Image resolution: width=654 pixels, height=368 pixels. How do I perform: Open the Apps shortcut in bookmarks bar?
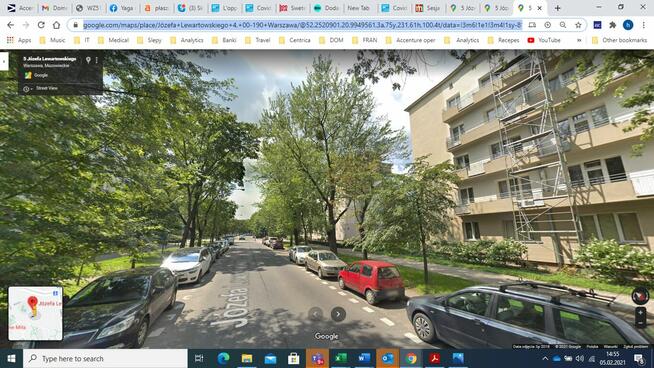19,40
